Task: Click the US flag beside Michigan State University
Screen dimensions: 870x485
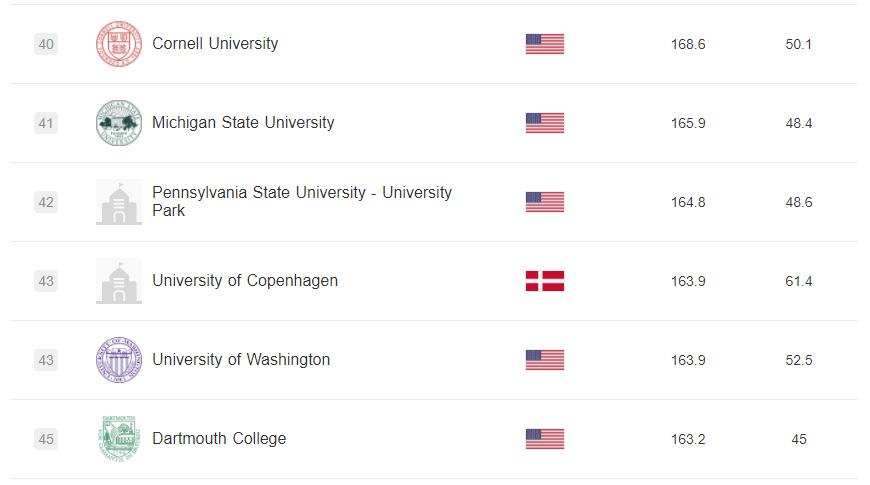Action: point(545,123)
